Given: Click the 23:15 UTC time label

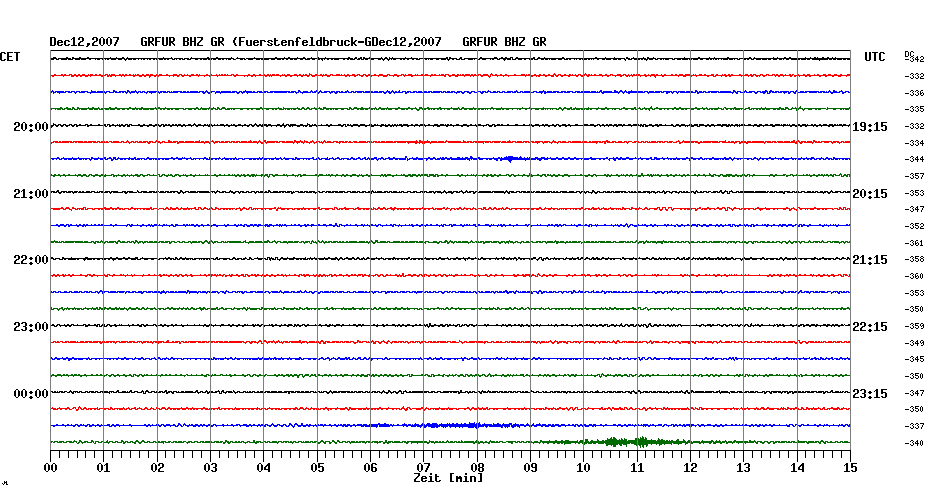Looking at the screenshot, I should (870, 394).
